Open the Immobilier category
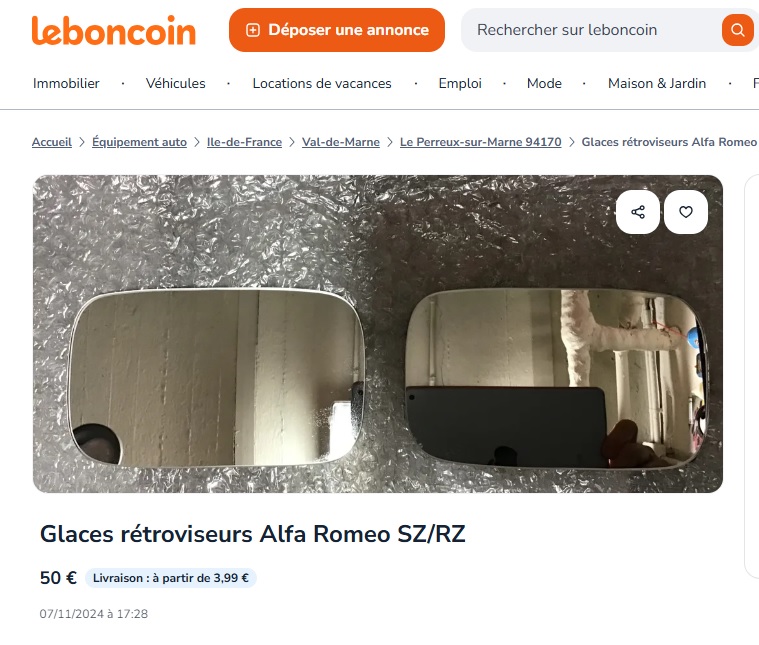 tap(66, 83)
